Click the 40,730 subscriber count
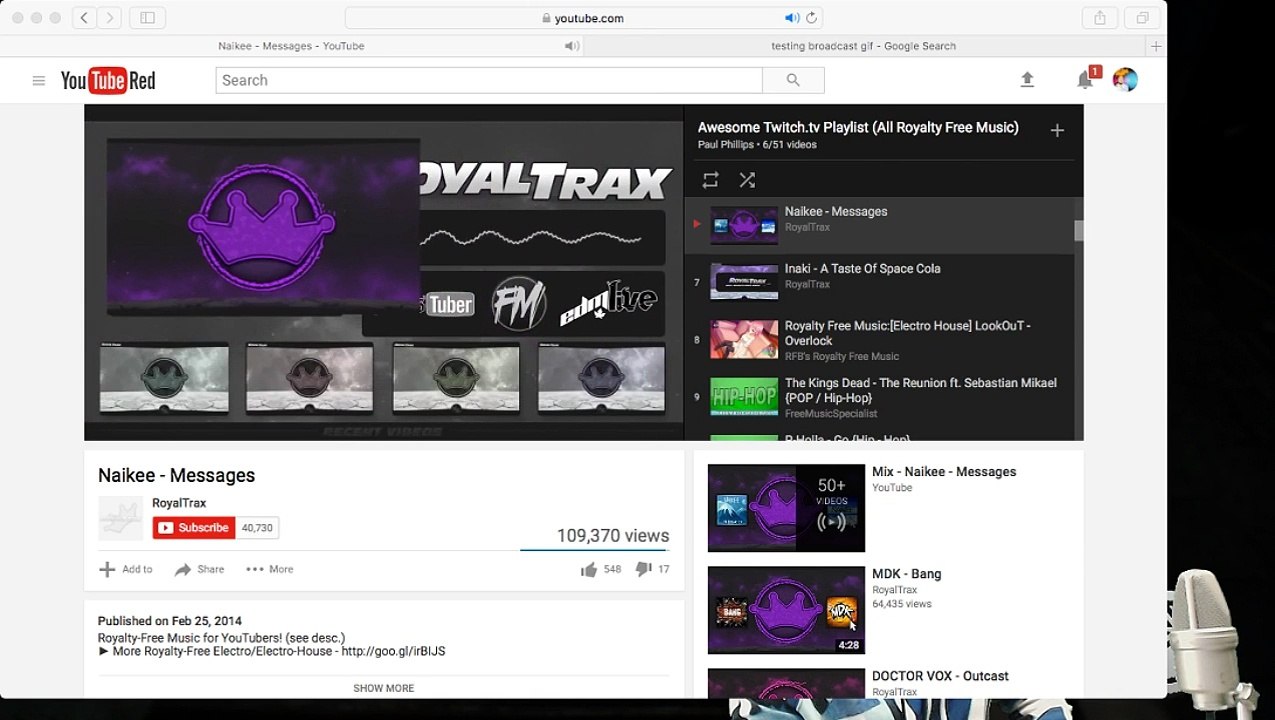The image size is (1275, 720). tap(257, 528)
